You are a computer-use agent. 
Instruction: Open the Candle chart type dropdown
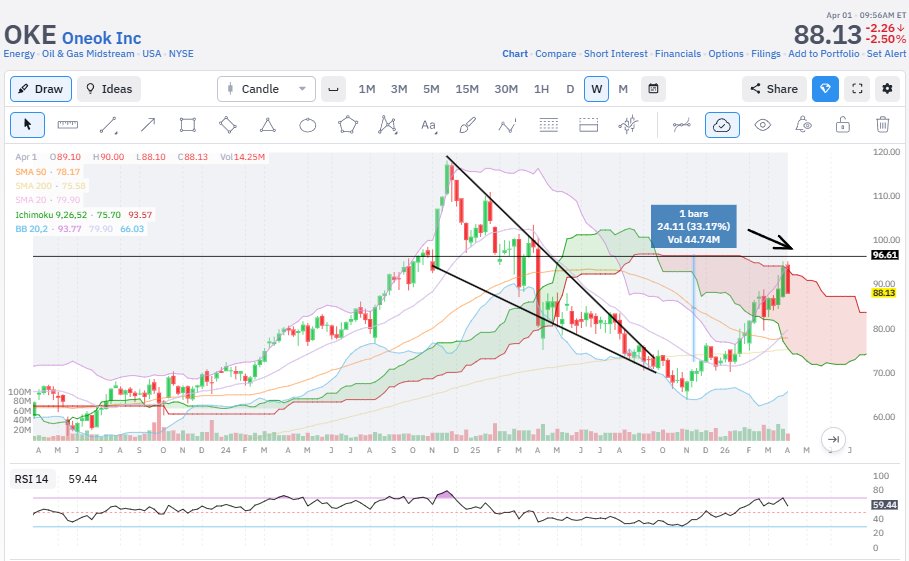(x=267, y=89)
